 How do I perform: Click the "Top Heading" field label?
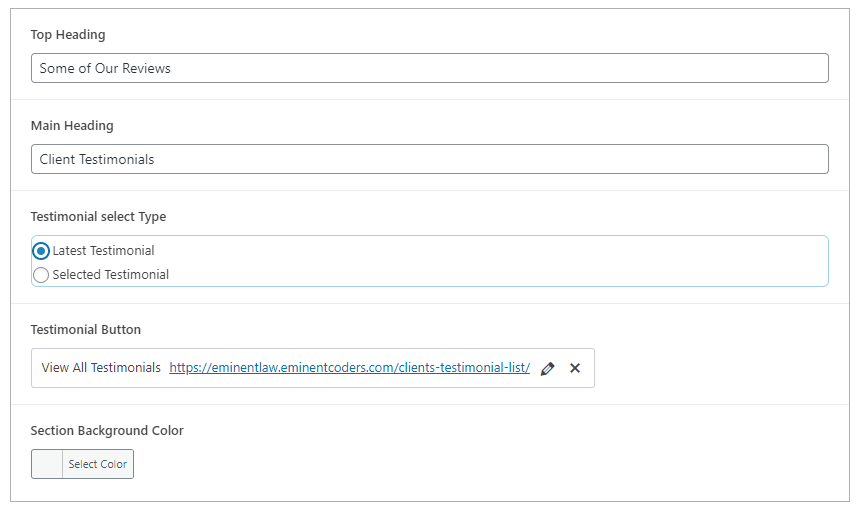click(68, 35)
